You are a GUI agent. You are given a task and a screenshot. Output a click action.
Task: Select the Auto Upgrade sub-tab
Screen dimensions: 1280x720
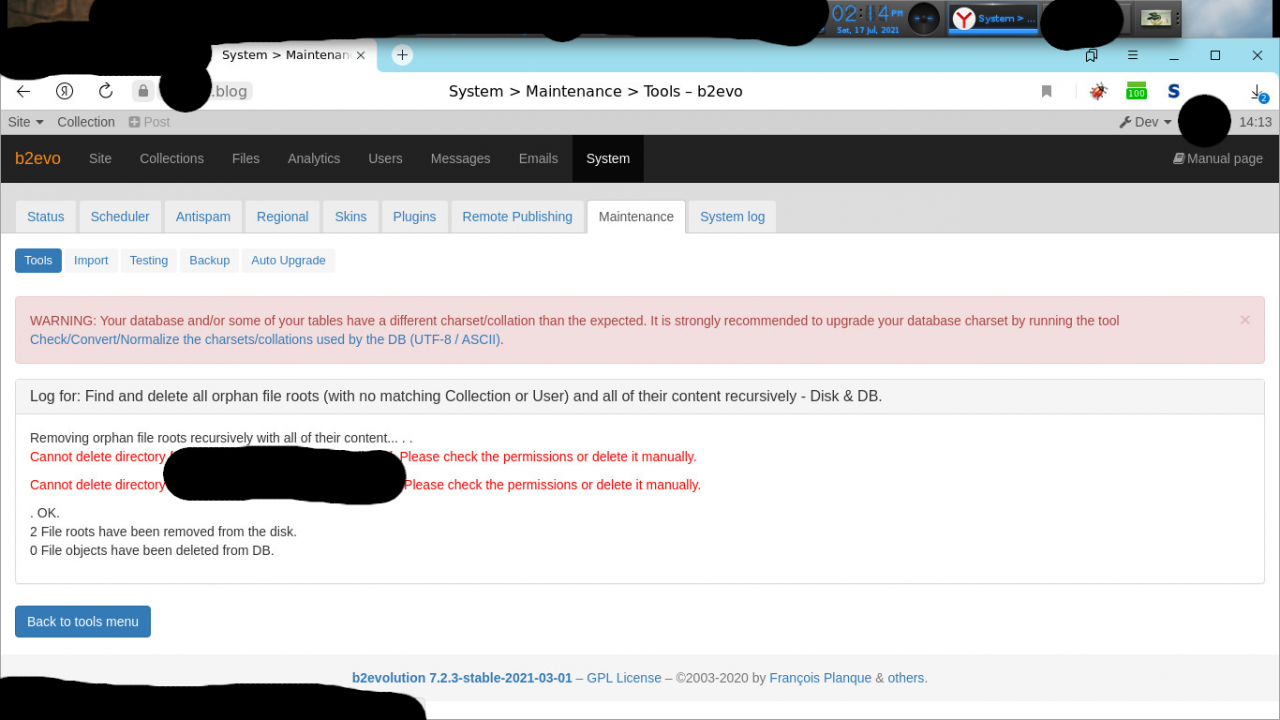pyautogui.click(x=288, y=260)
